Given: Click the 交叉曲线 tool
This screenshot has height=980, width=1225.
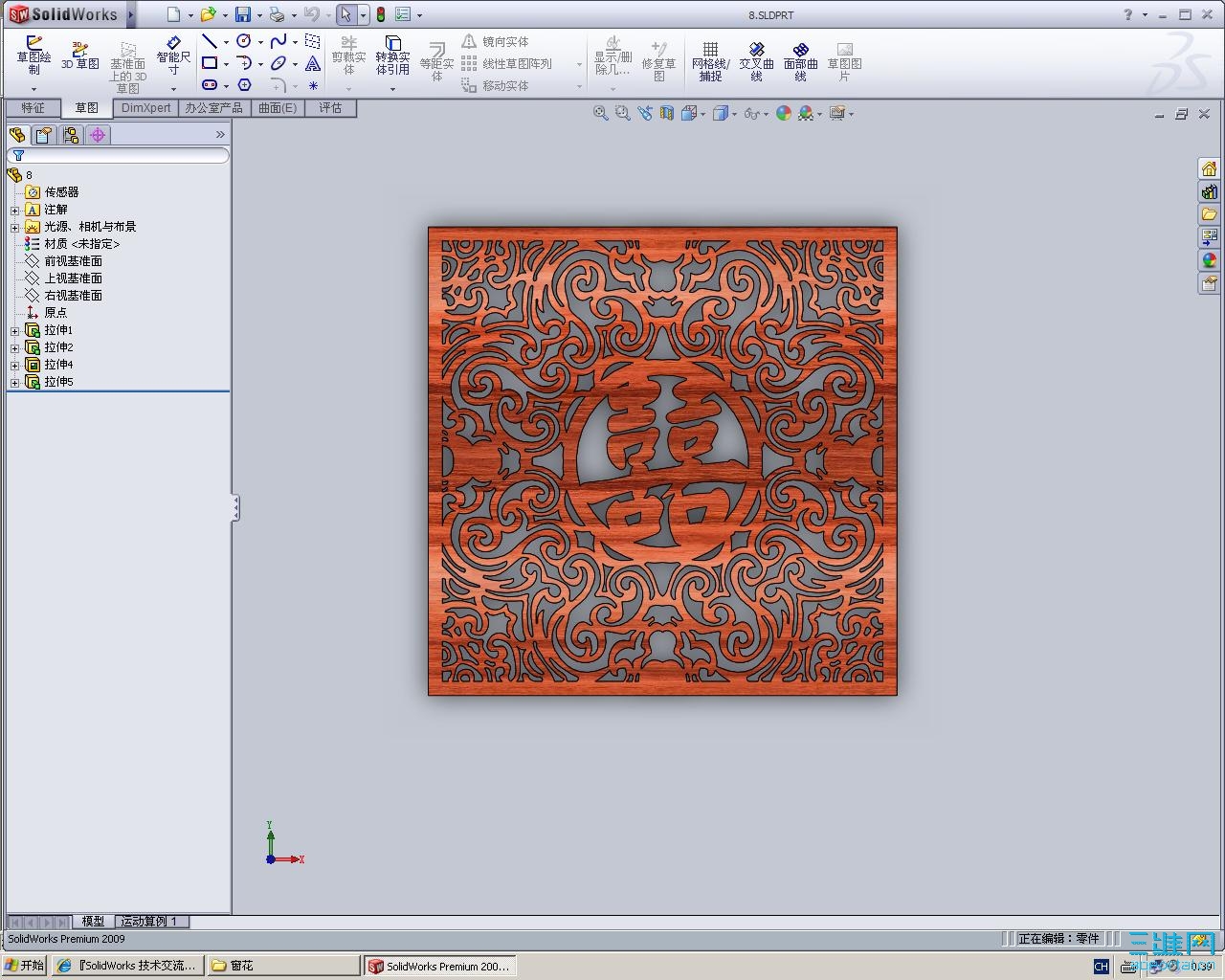Looking at the screenshot, I should [756, 61].
